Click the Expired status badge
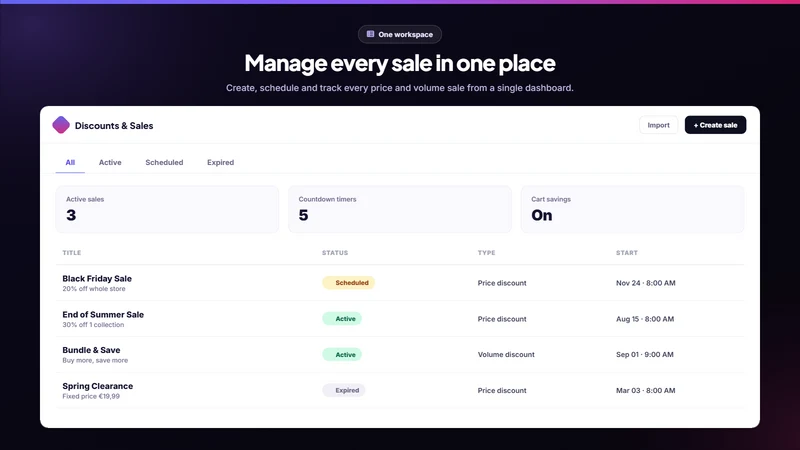 tap(344, 390)
